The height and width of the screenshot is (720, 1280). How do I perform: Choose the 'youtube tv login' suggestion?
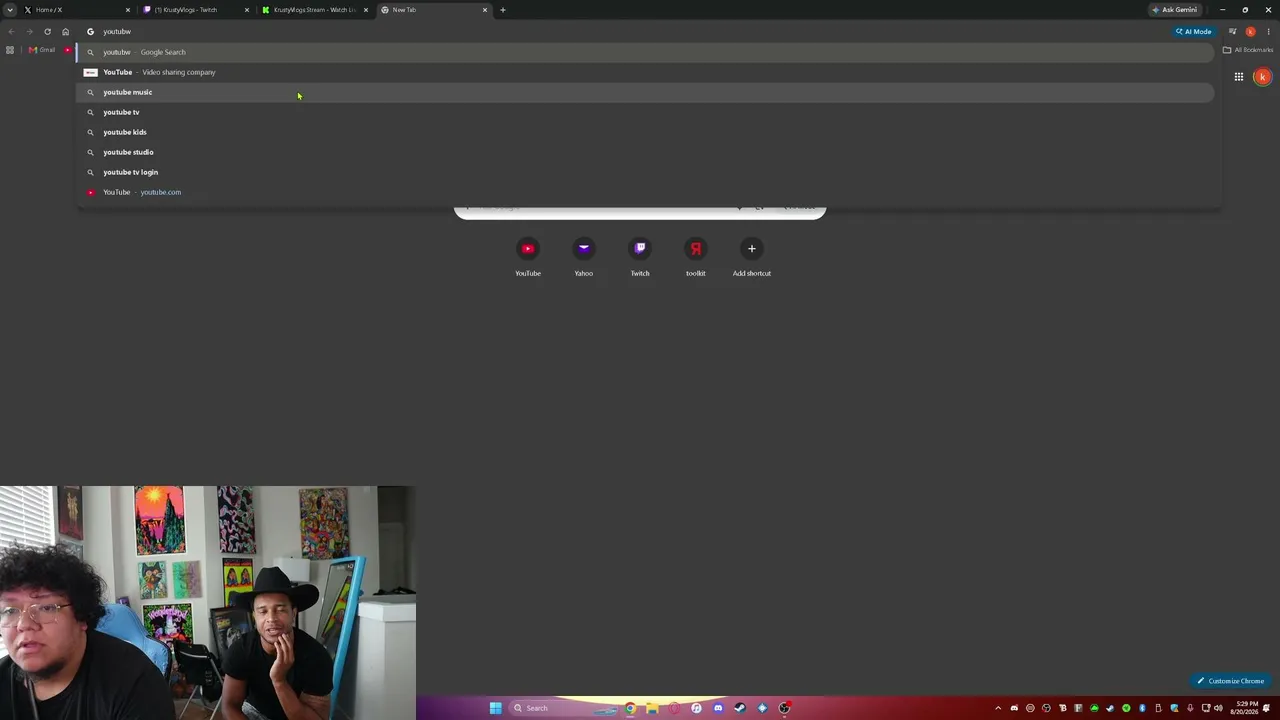[x=646, y=172]
